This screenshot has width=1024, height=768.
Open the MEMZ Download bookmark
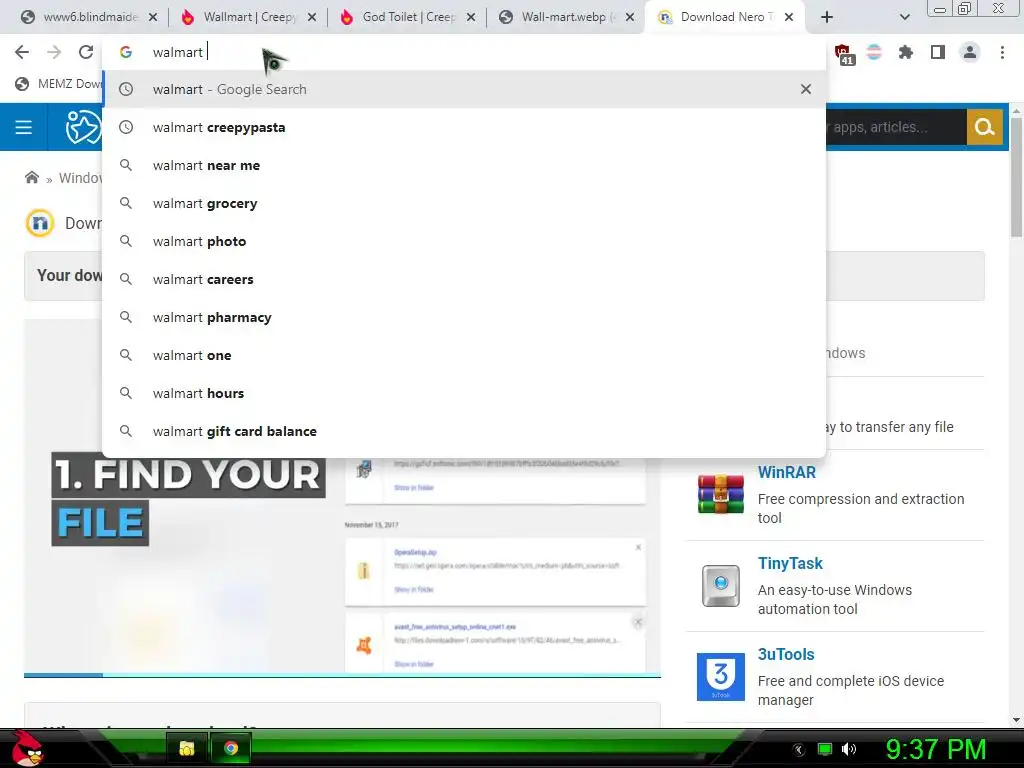point(59,84)
